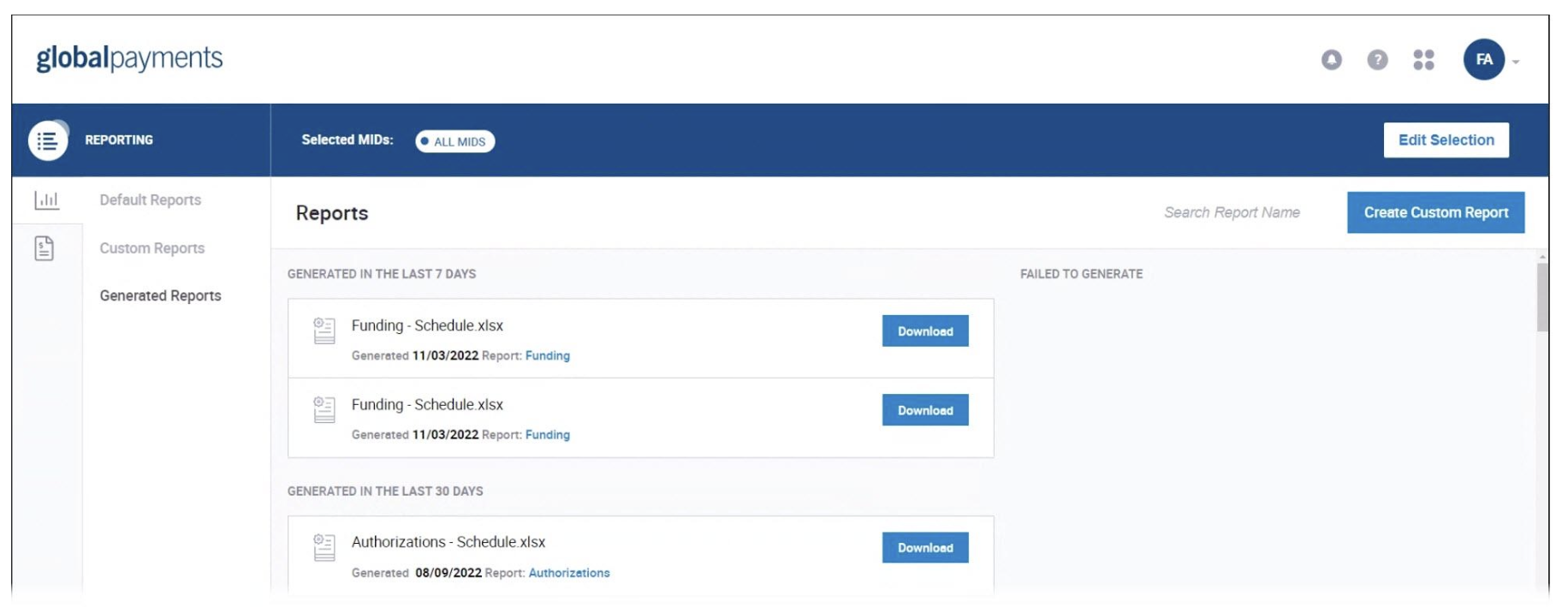
Task: Open the Authorizations report link
Action: (569, 573)
